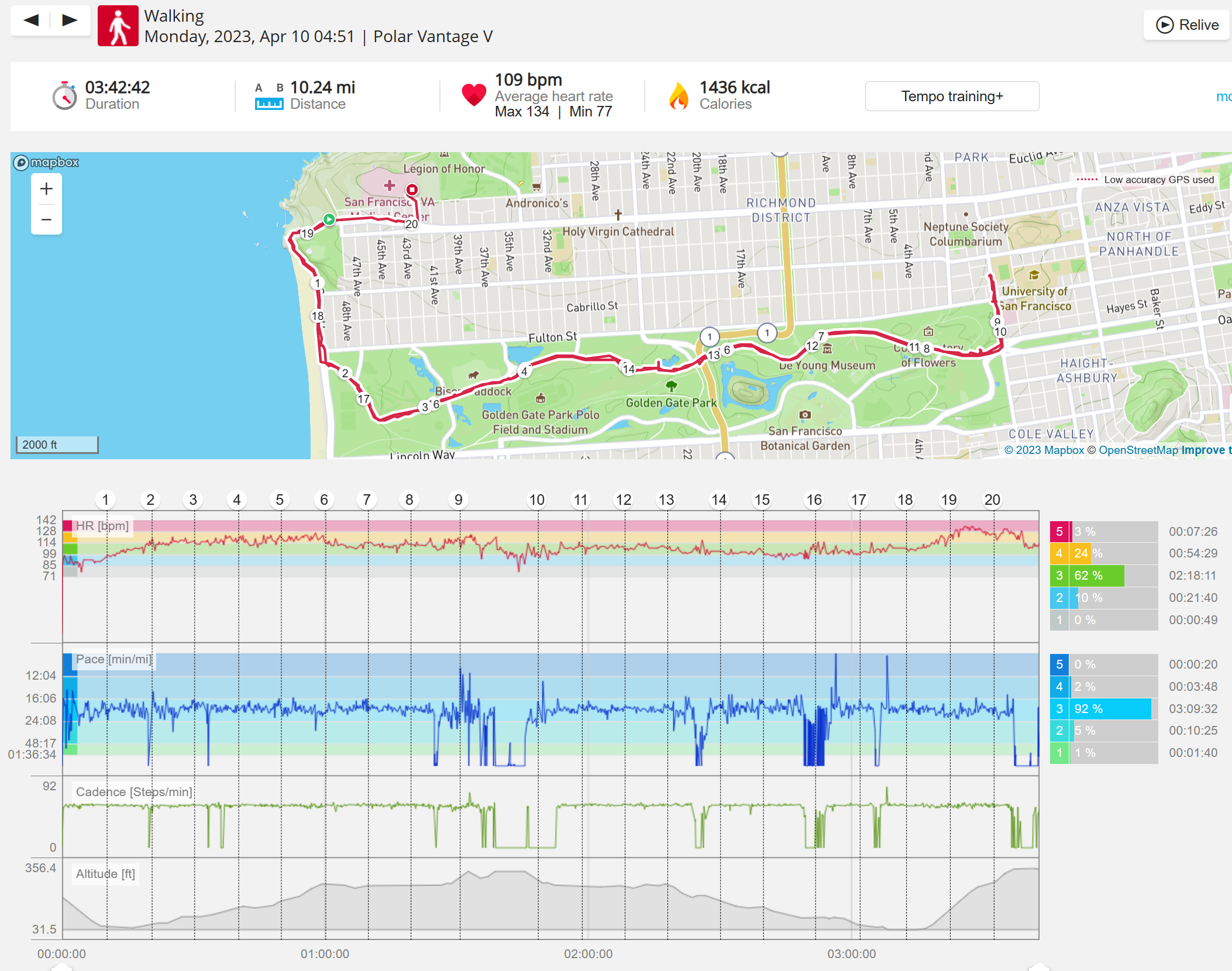Image resolution: width=1232 pixels, height=971 pixels.
Task: Open Relive playback
Action: point(1187,25)
